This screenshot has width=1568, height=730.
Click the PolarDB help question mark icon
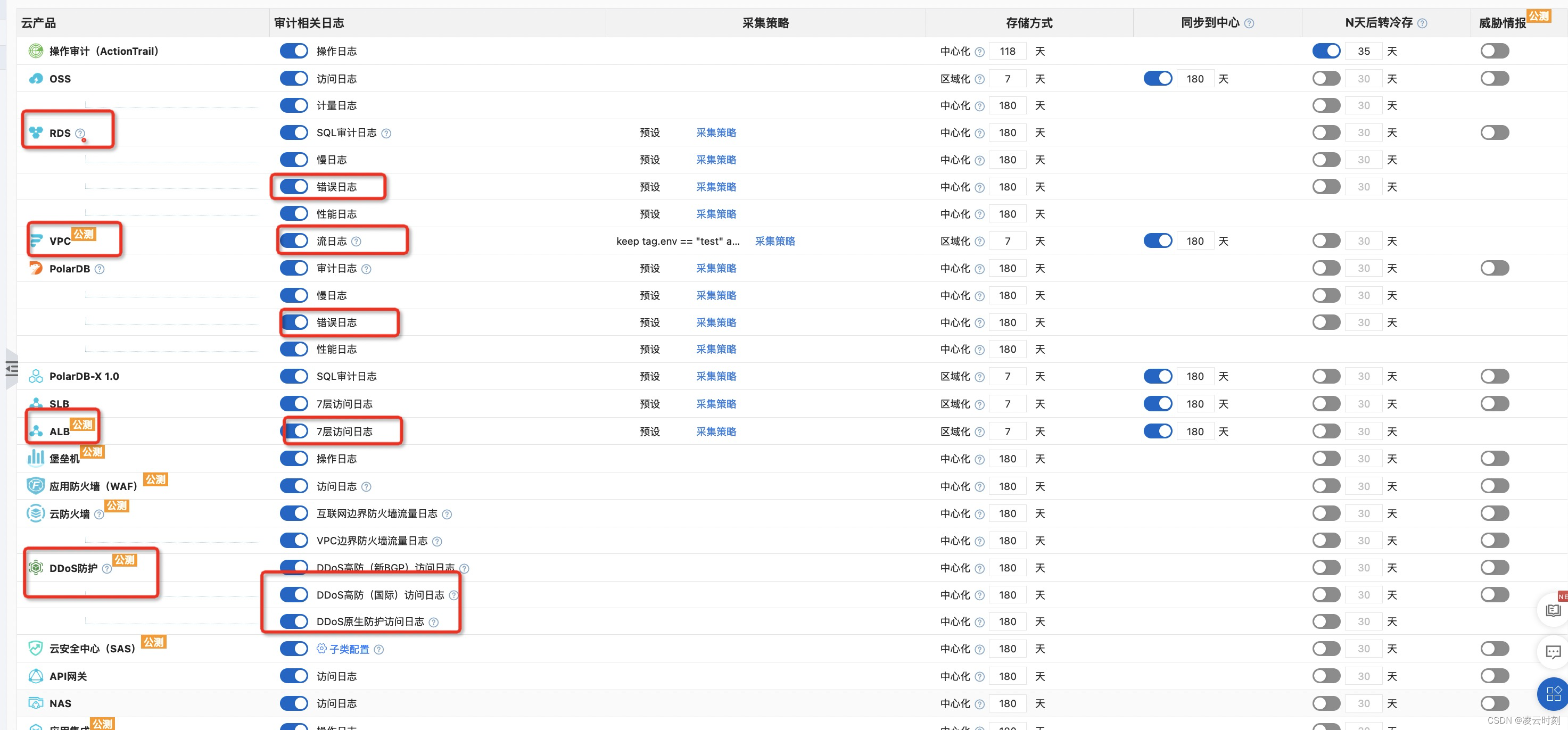click(x=100, y=269)
